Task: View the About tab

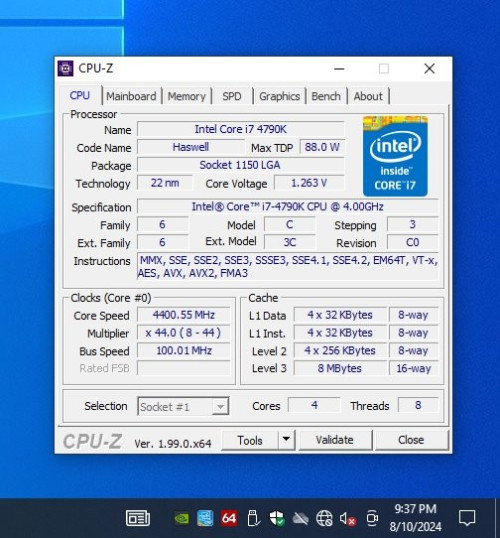Action: click(x=368, y=96)
